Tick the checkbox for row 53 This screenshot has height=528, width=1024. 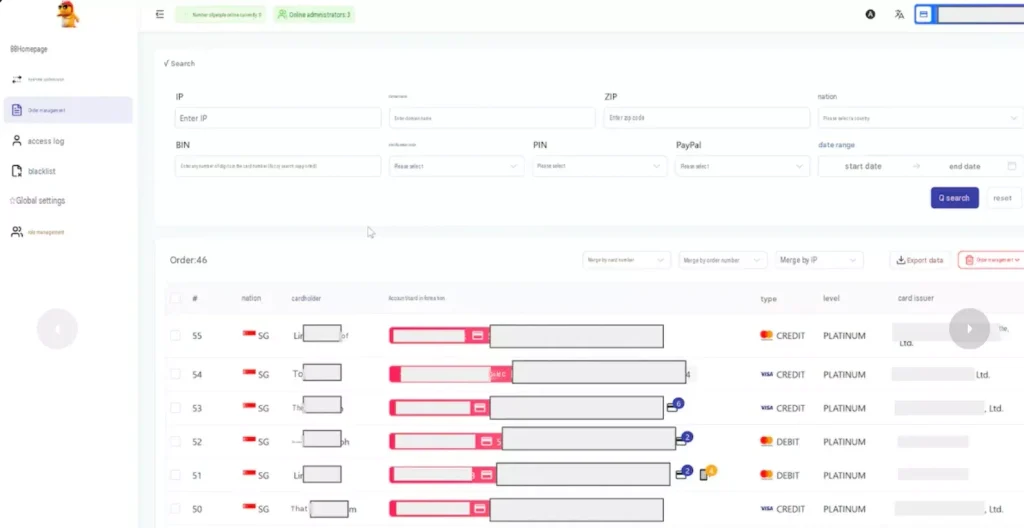point(175,408)
